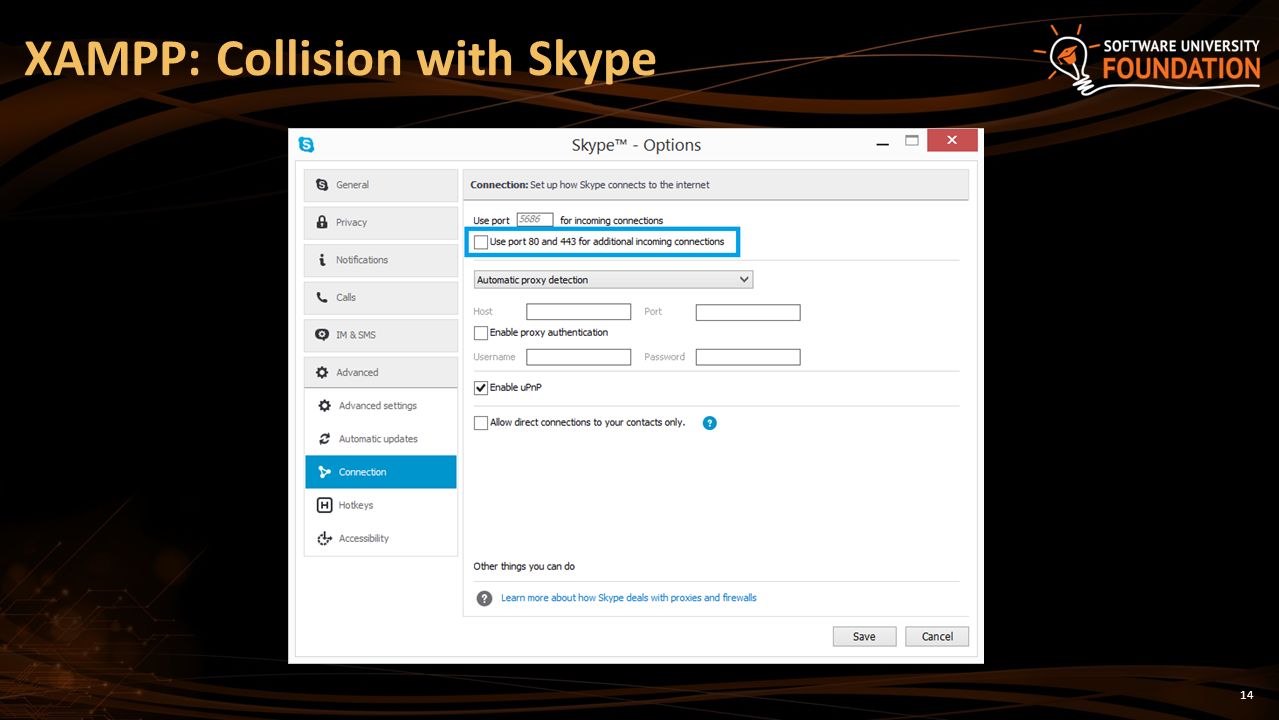Click the Save button
Viewport: 1279px width, 720px height.
(864, 636)
